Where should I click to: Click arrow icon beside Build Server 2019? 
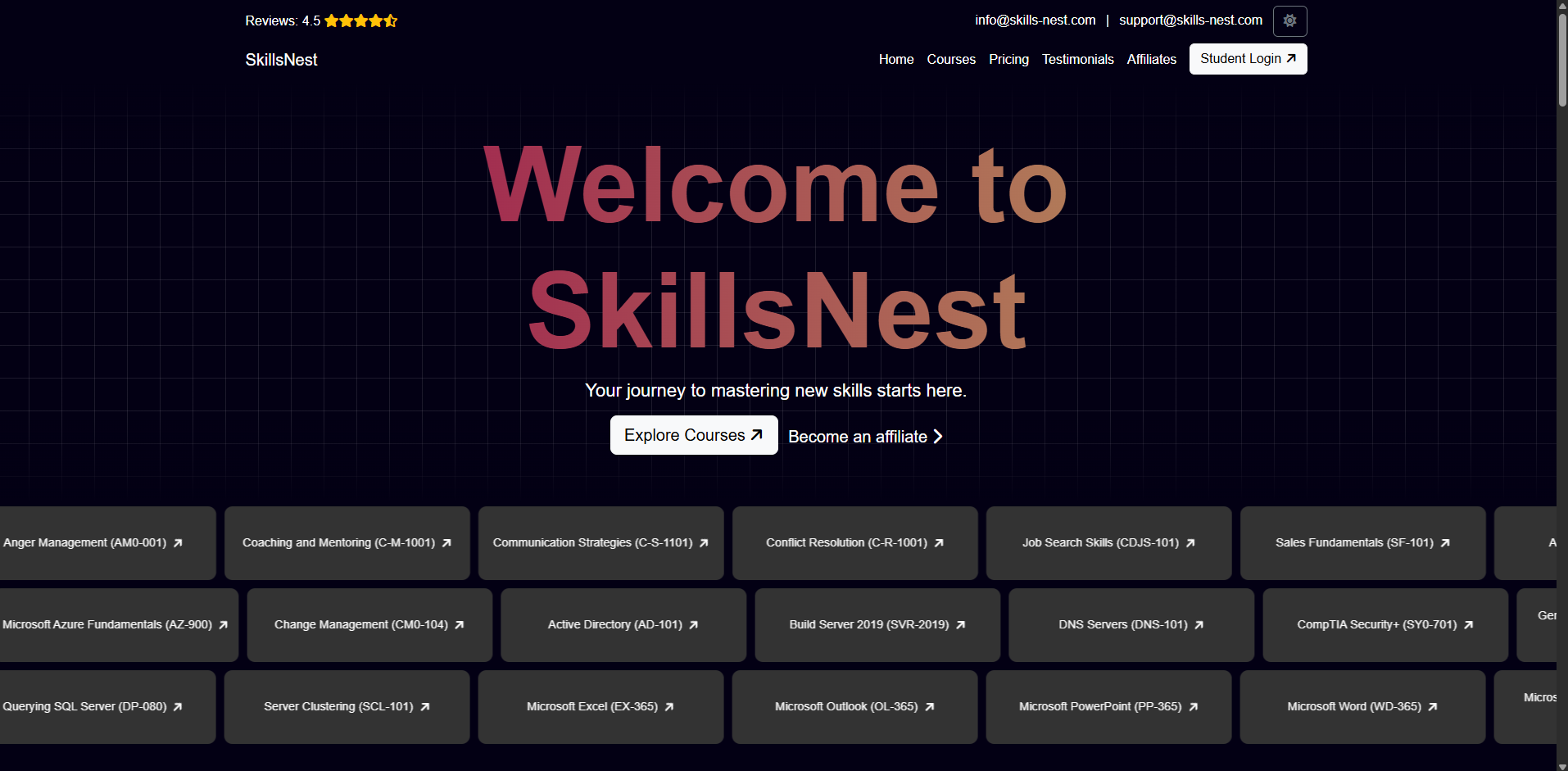pyautogui.click(x=961, y=624)
